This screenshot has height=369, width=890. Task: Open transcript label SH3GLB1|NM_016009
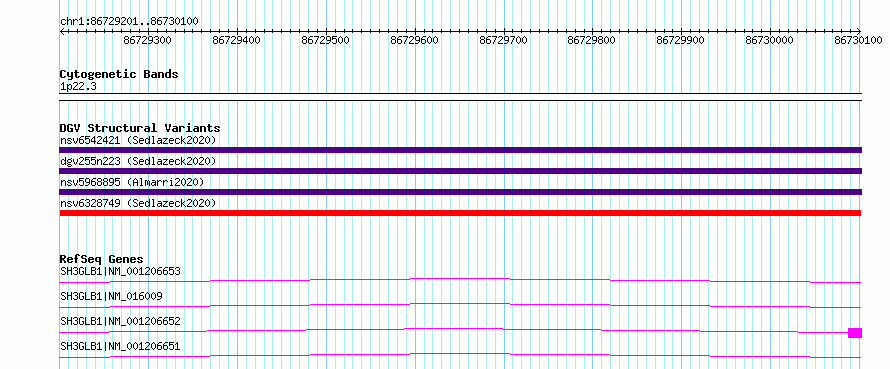(111, 296)
